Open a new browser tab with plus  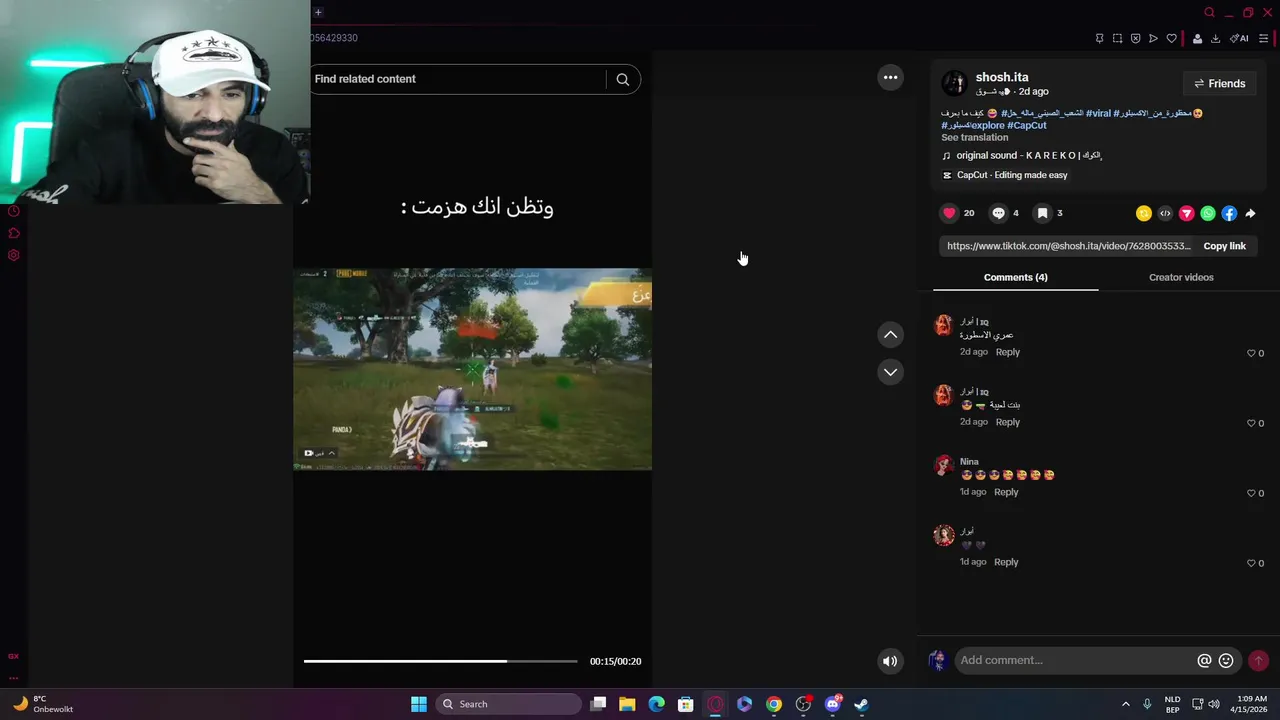click(x=318, y=12)
